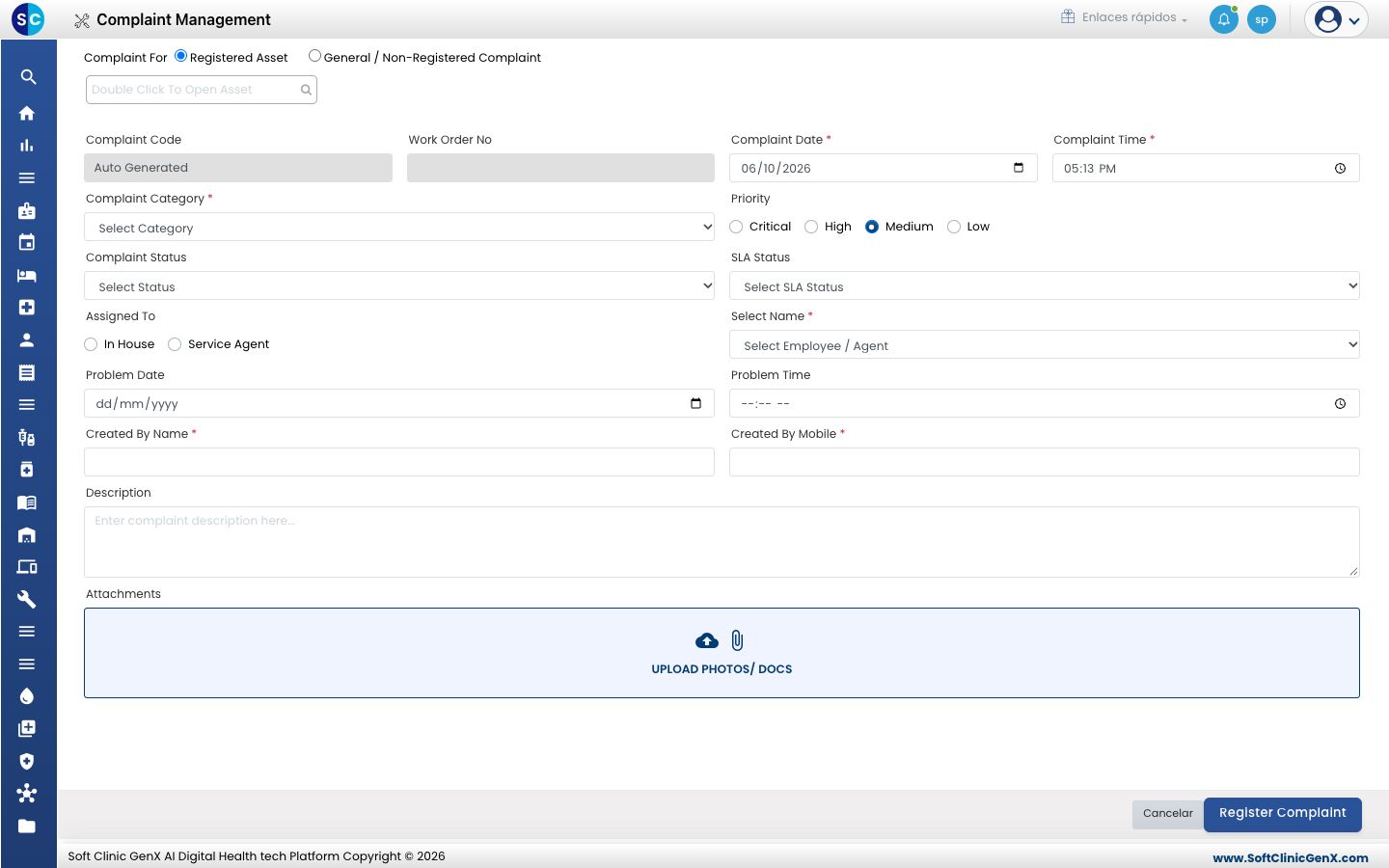Set priority to High
This screenshot has height=868, width=1389.
[811, 227]
